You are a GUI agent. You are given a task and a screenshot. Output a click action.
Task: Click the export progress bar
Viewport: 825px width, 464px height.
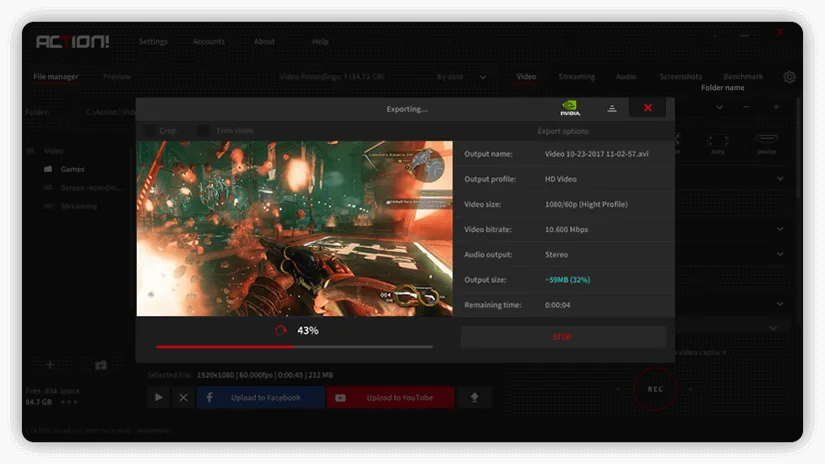click(294, 347)
